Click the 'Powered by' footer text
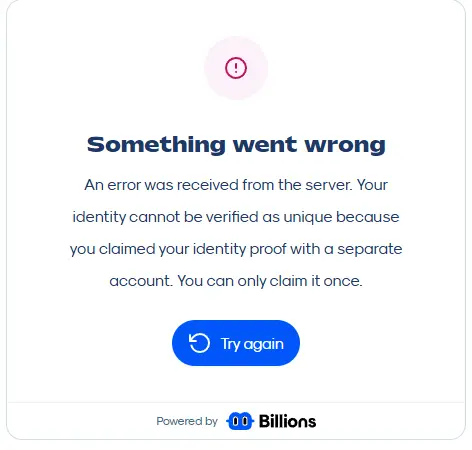 (x=187, y=421)
